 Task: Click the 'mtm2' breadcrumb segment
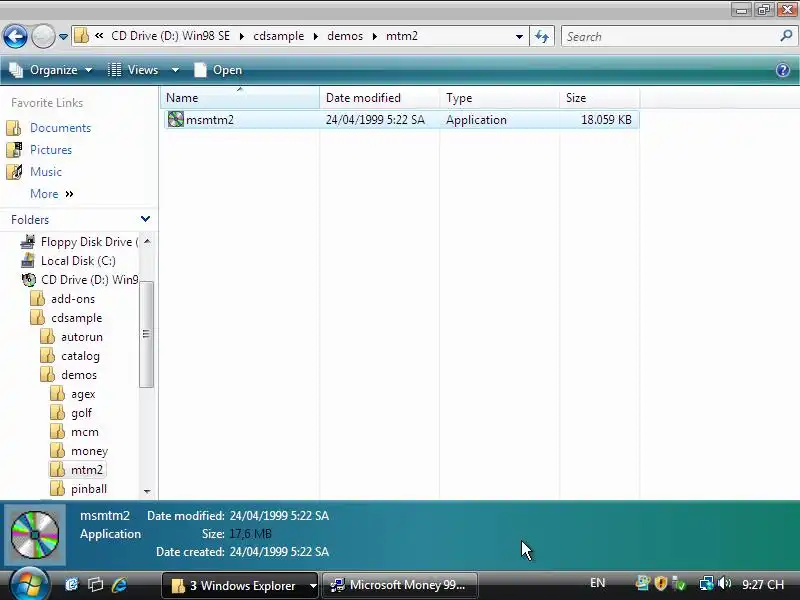pos(402,36)
